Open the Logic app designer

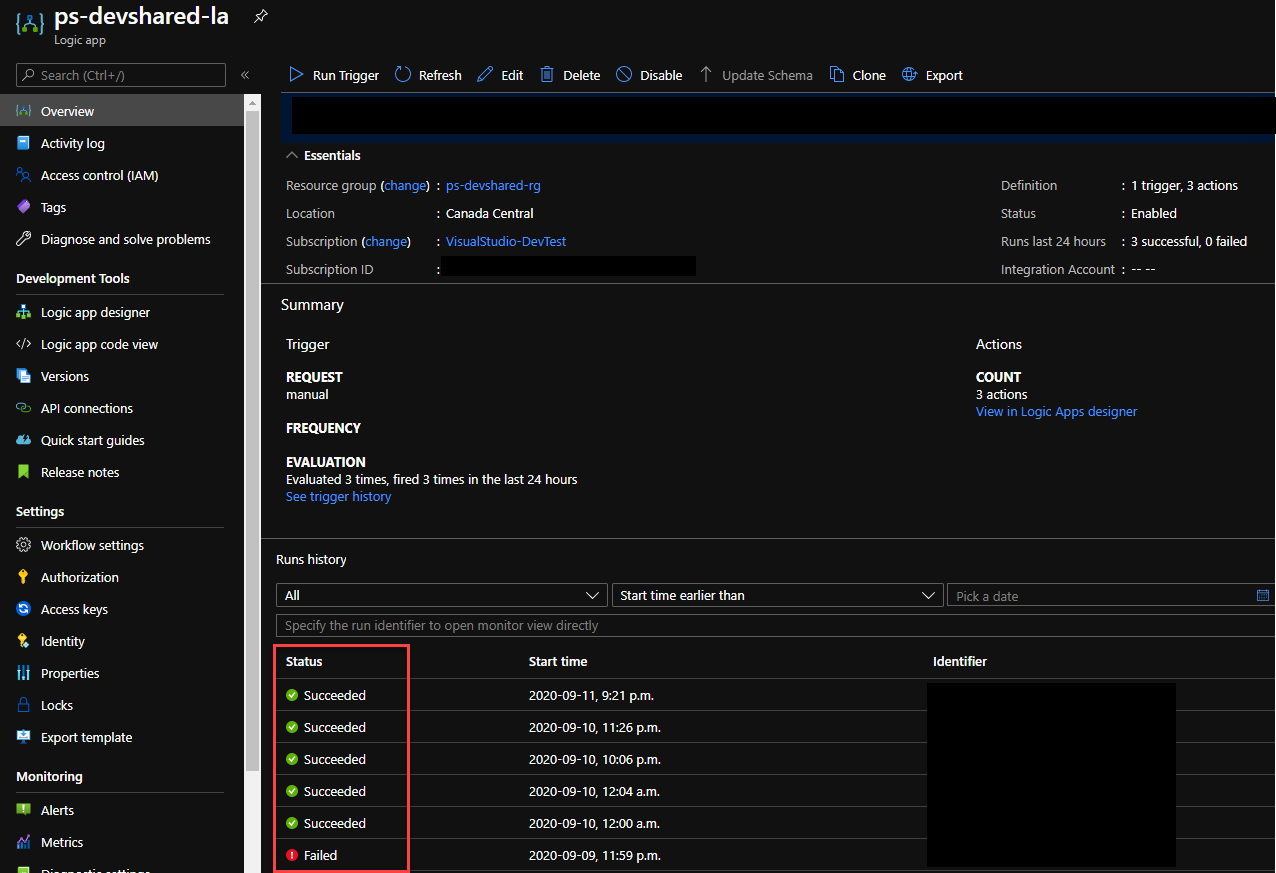click(x=97, y=311)
